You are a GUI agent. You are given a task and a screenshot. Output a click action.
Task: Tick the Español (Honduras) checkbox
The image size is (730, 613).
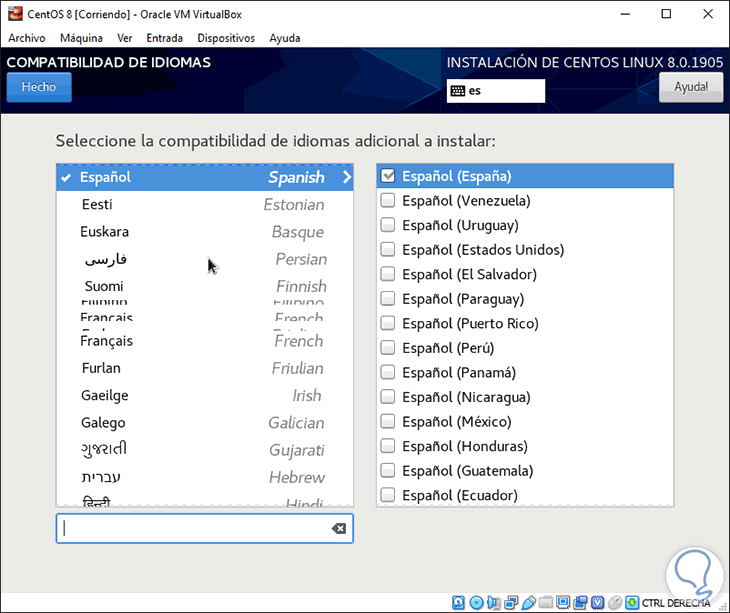tap(387, 446)
